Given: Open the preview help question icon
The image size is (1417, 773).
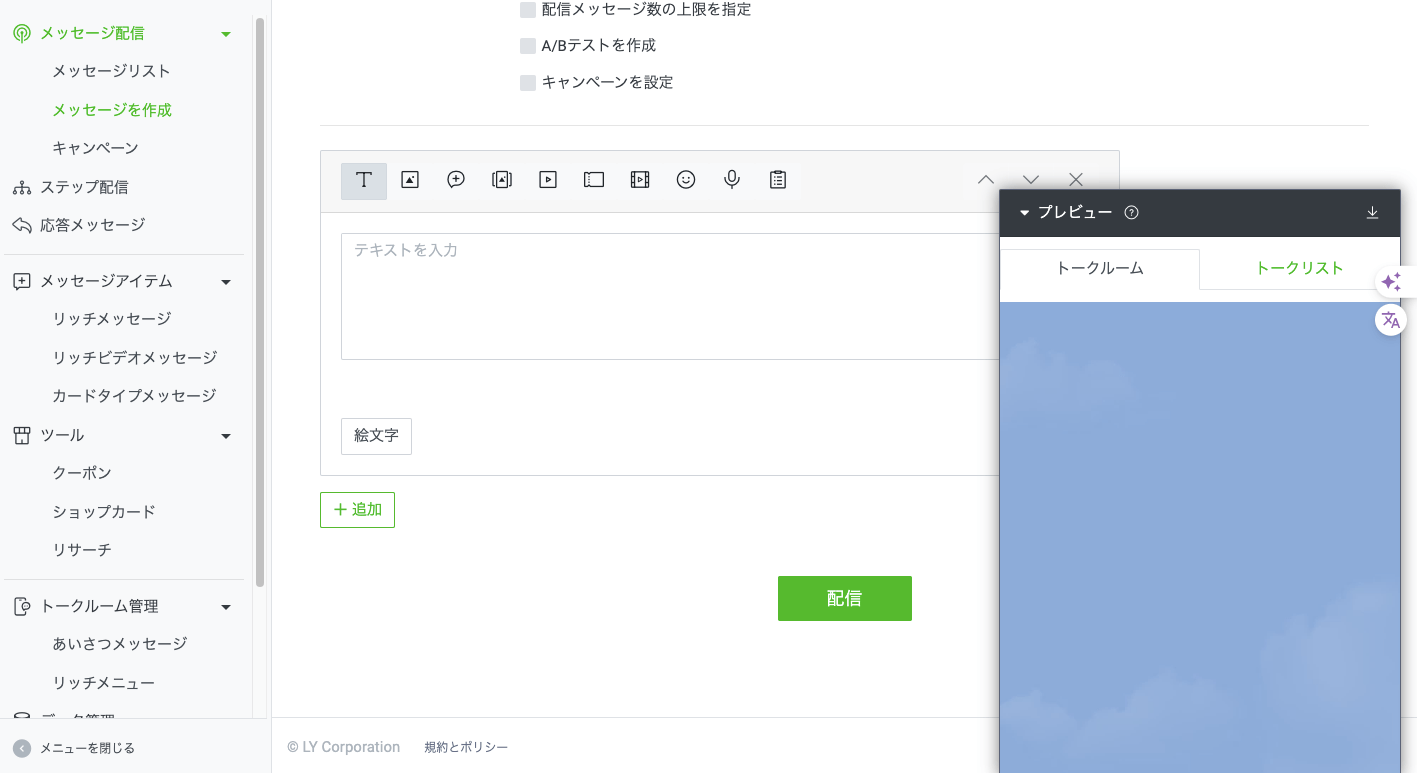Looking at the screenshot, I should pos(1132,212).
